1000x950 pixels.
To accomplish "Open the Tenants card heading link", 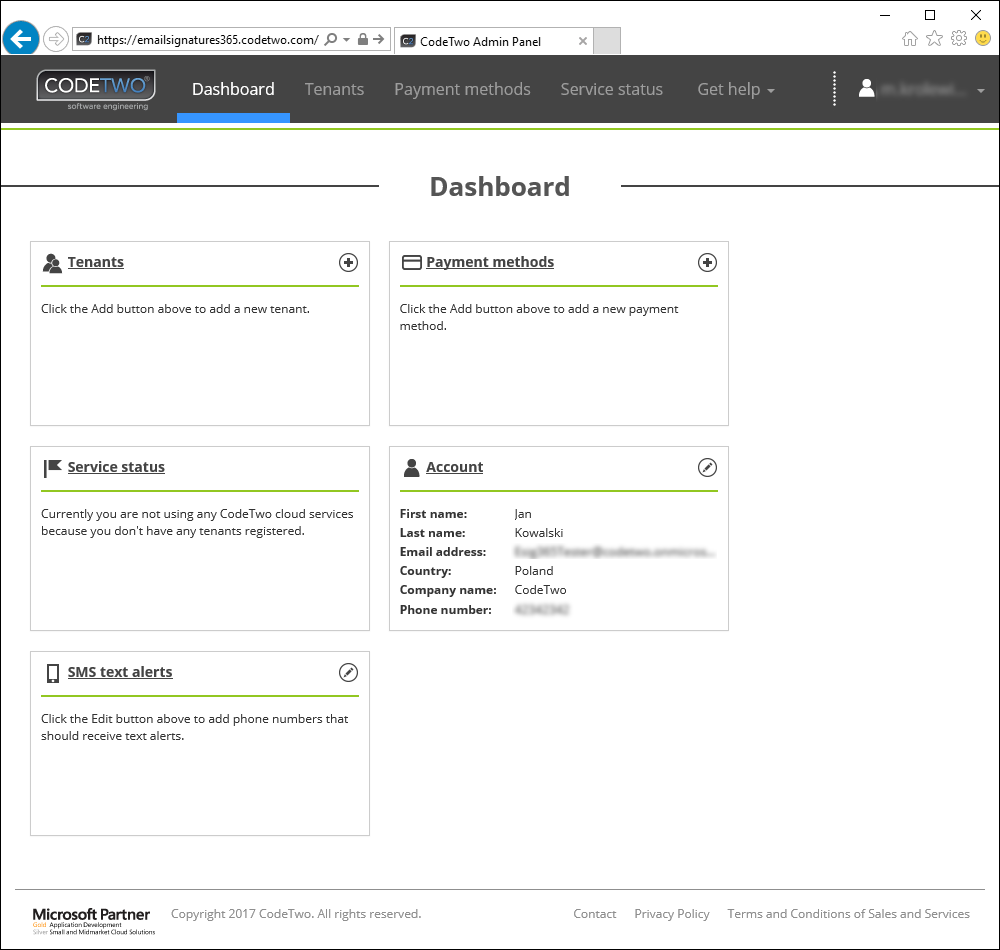I will 96,262.
